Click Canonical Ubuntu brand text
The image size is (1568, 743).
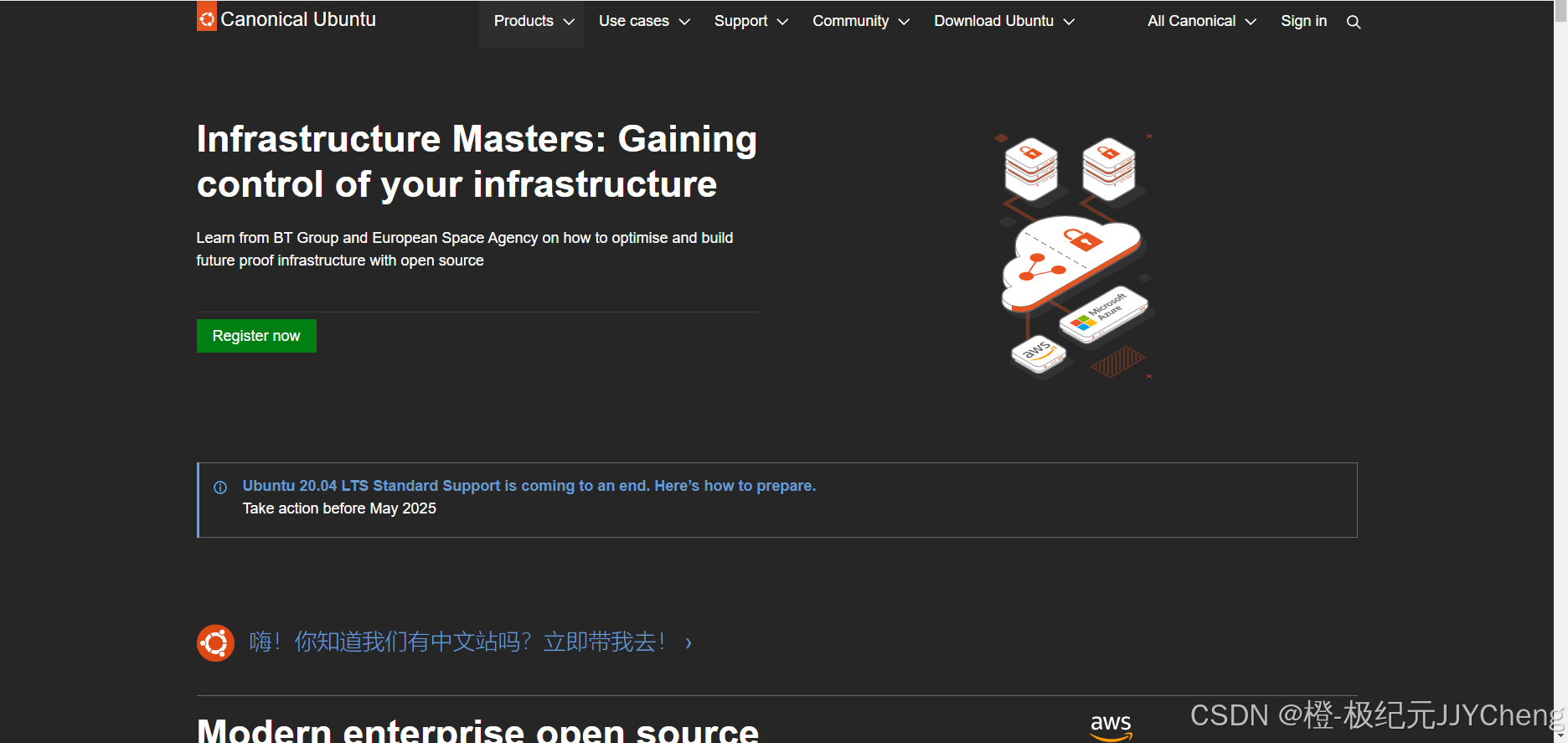[x=298, y=19]
